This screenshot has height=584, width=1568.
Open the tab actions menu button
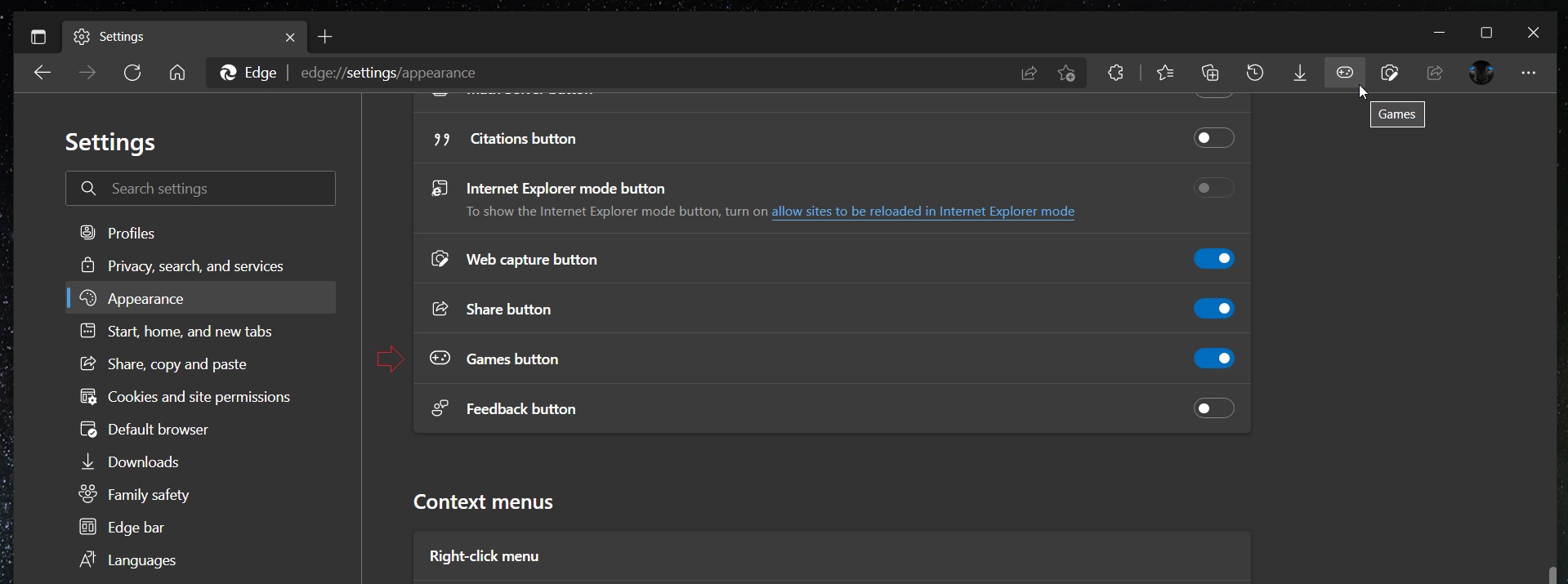point(38,37)
